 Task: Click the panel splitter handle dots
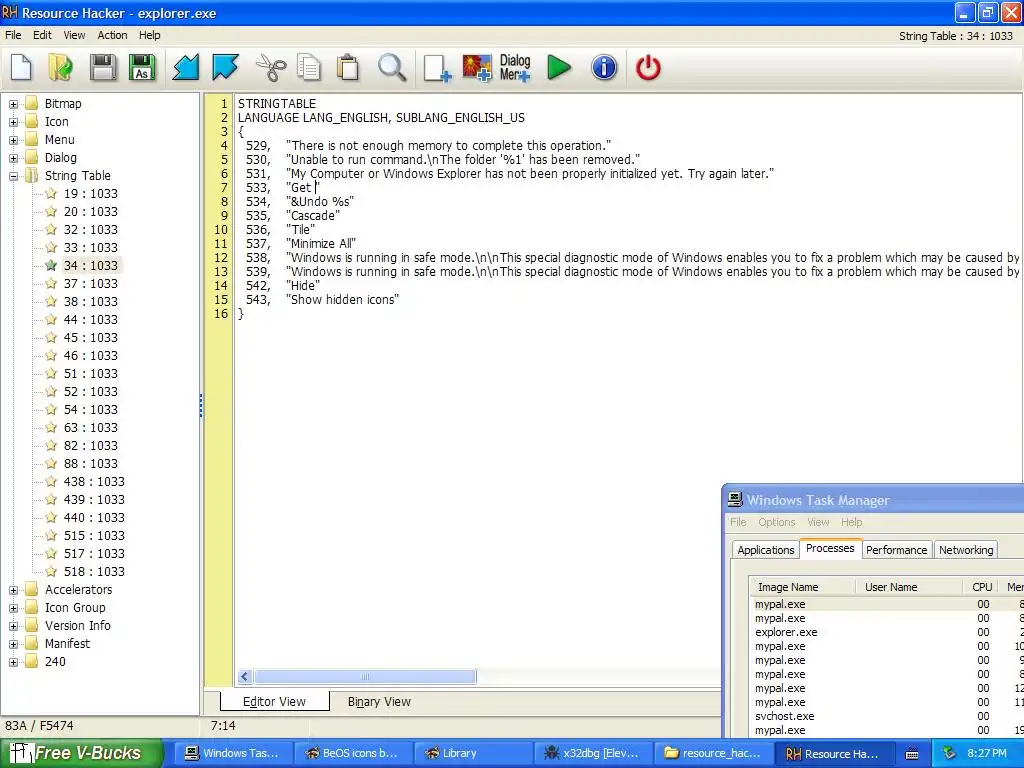[201, 406]
